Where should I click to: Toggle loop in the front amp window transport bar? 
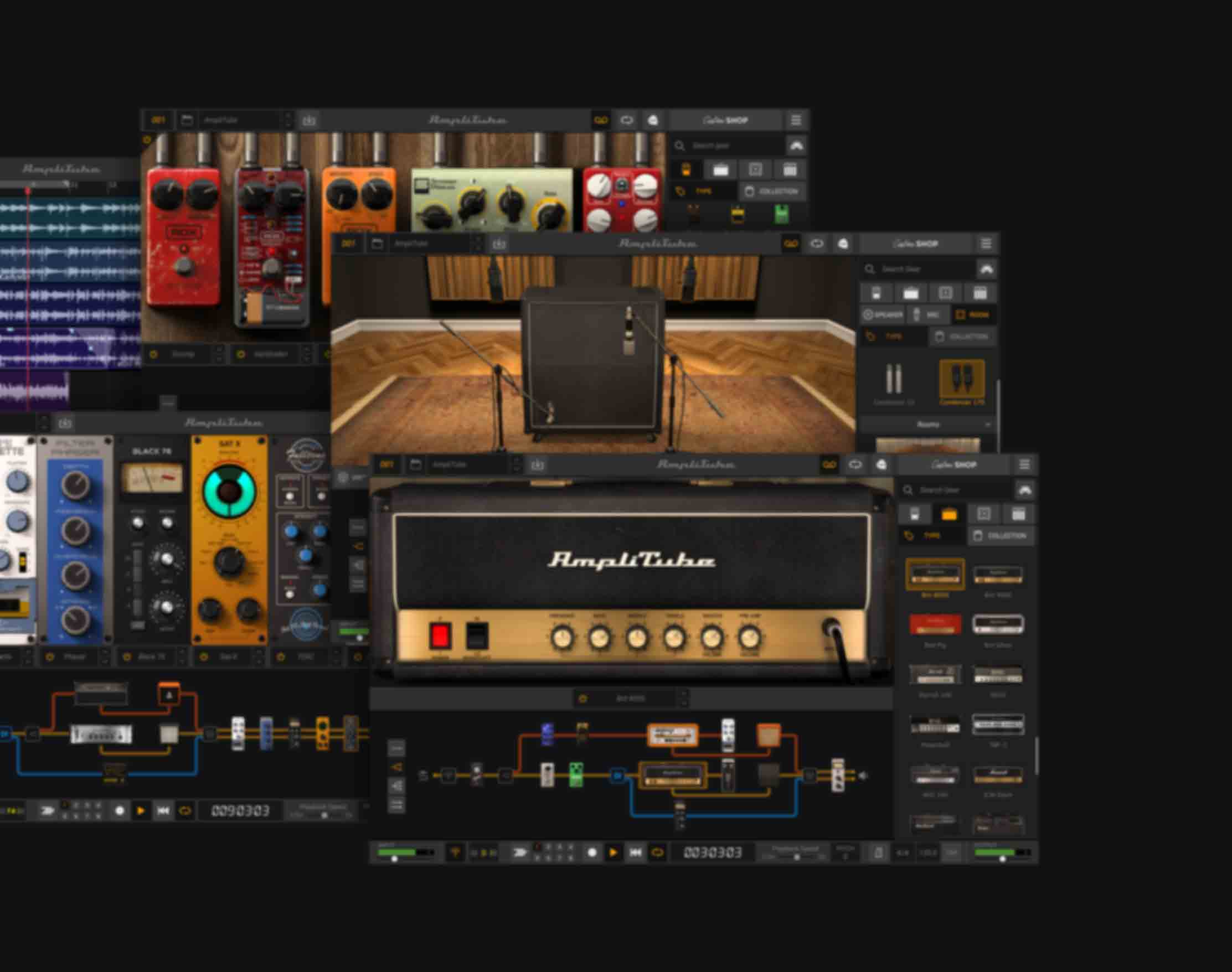(x=657, y=852)
